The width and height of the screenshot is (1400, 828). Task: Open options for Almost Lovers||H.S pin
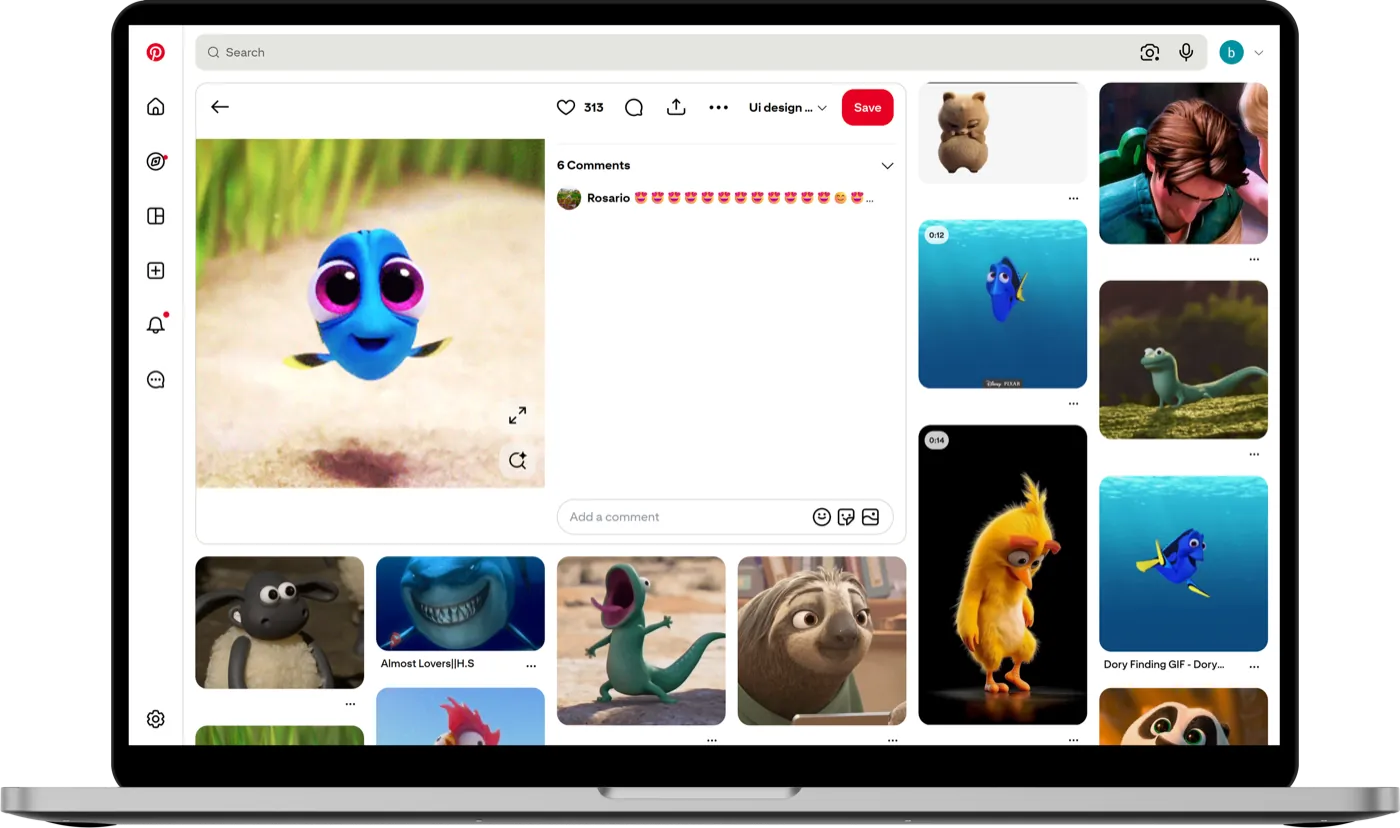coord(531,665)
